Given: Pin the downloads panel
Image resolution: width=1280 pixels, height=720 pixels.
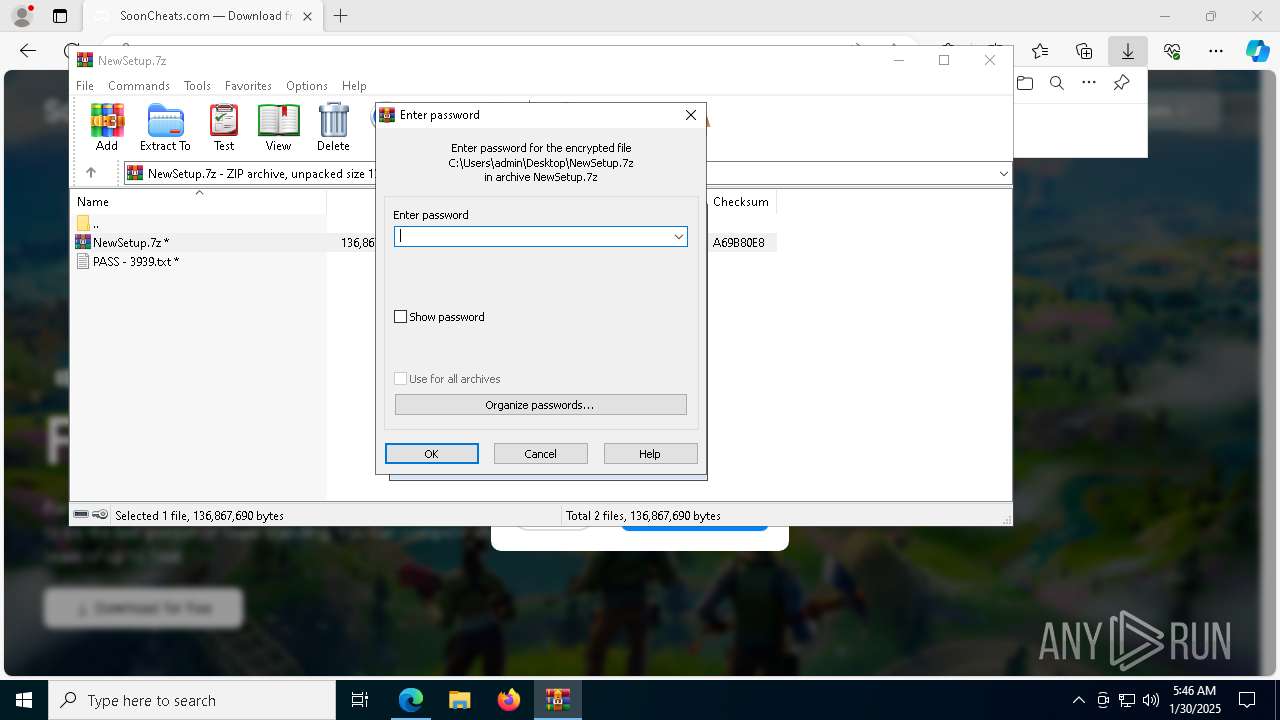Looking at the screenshot, I should (x=1122, y=83).
